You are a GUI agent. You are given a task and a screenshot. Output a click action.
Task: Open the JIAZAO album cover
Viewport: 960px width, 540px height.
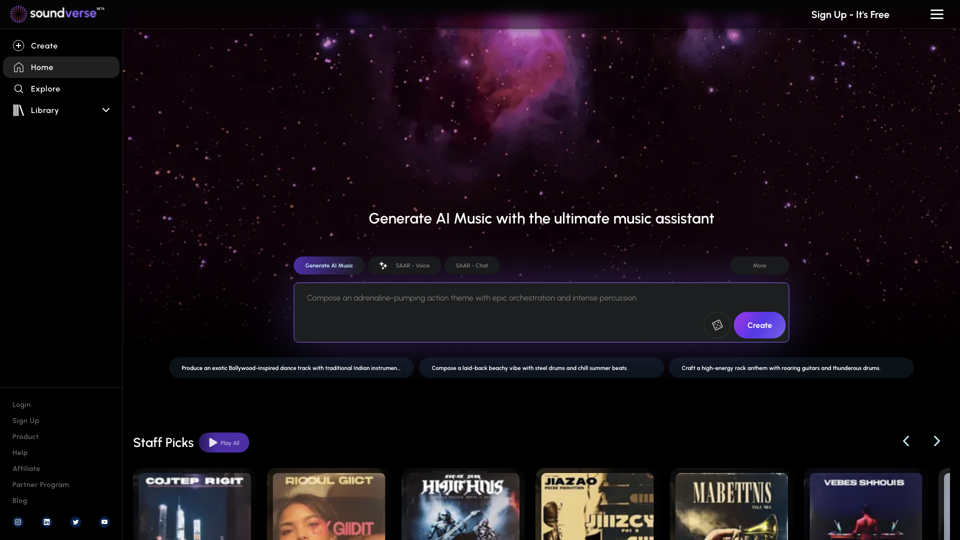click(598, 506)
